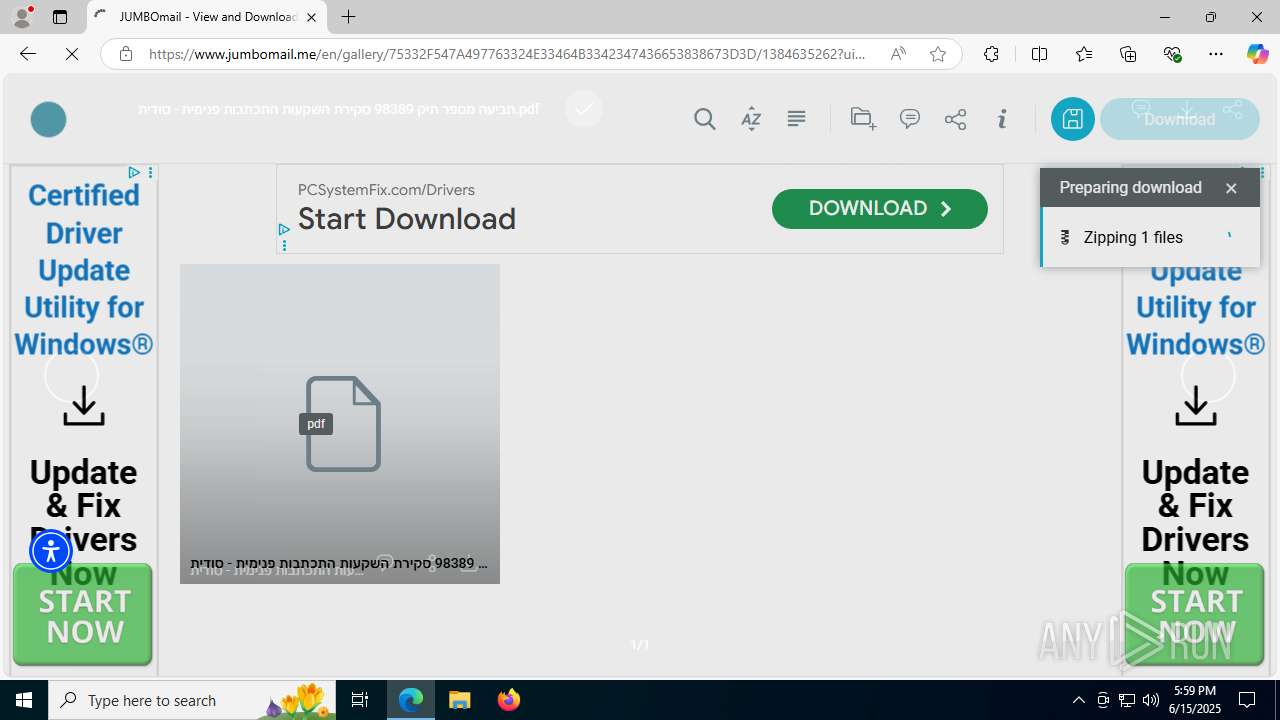The width and height of the screenshot is (1280, 720).
Task: Click the add to folder icon
Action: point(863,119)
